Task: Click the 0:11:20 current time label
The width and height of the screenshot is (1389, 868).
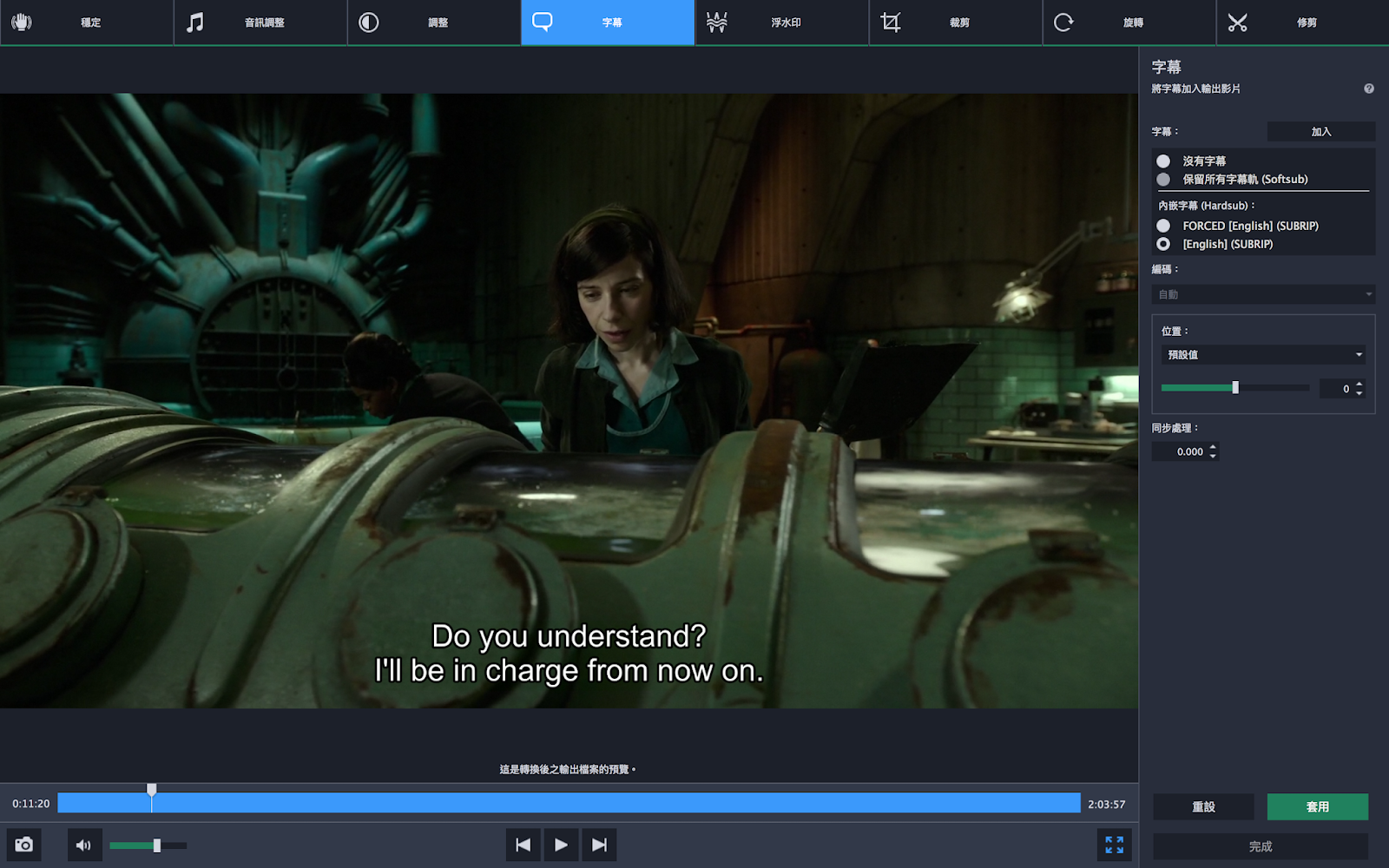Action: pos(31,804)
